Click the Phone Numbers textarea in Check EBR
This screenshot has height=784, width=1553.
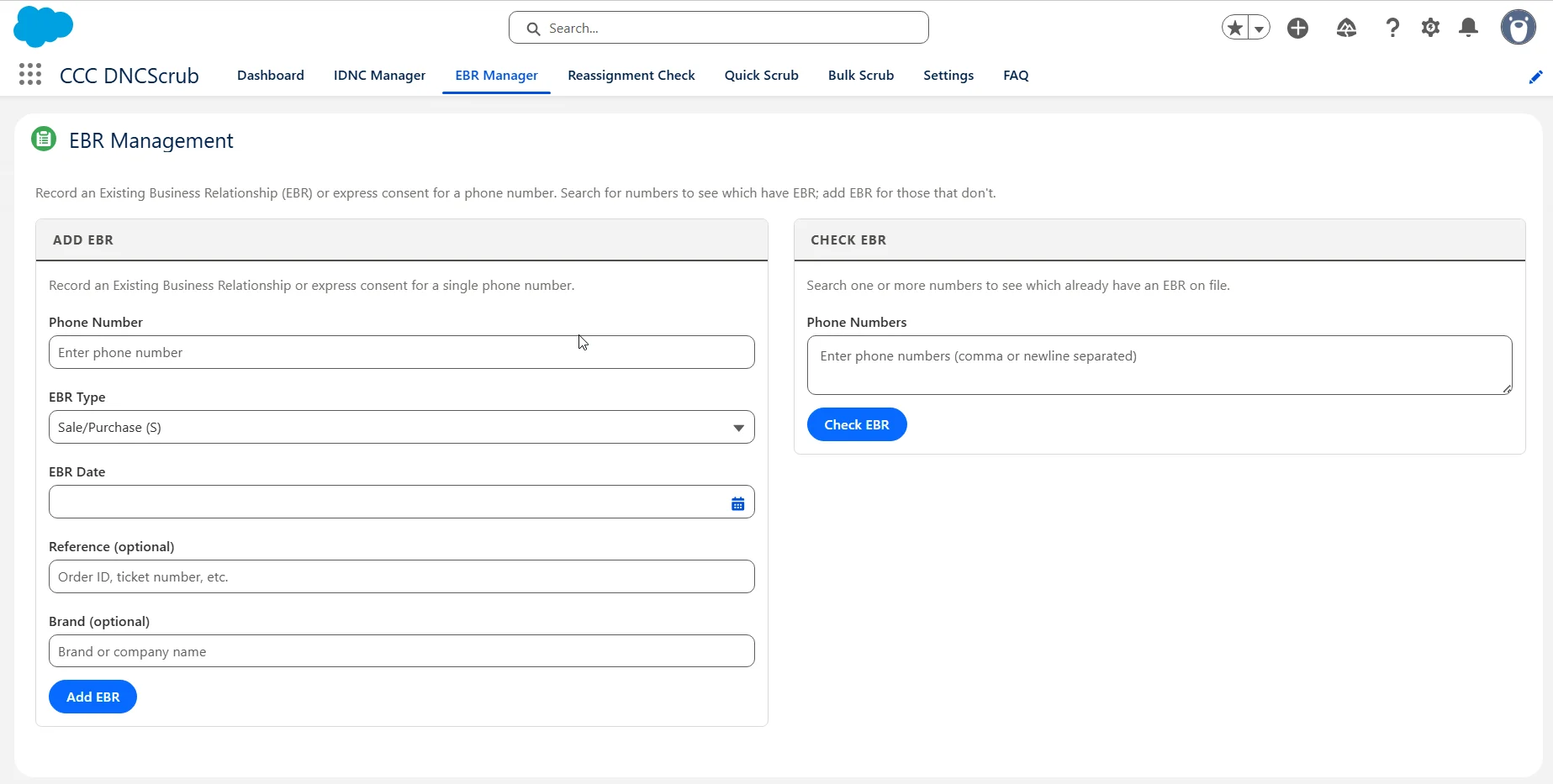[x=1159, y=366]
